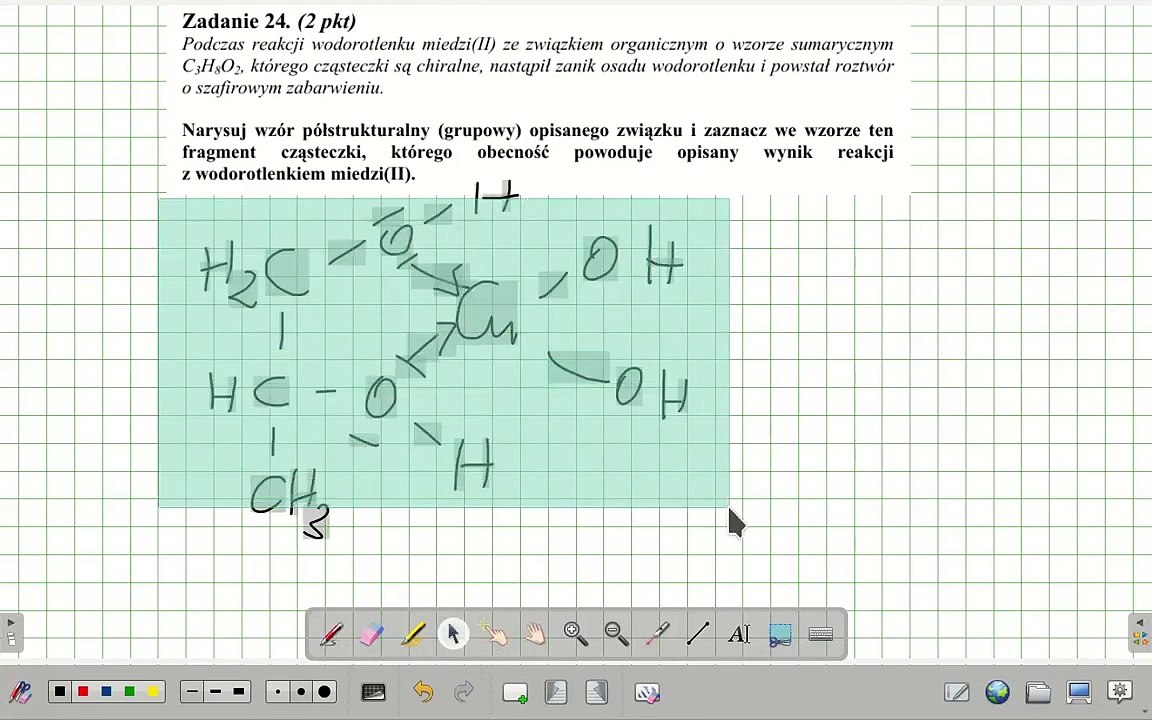
Task: Choose the Capture region scissors tool
Action: point(780,634)
